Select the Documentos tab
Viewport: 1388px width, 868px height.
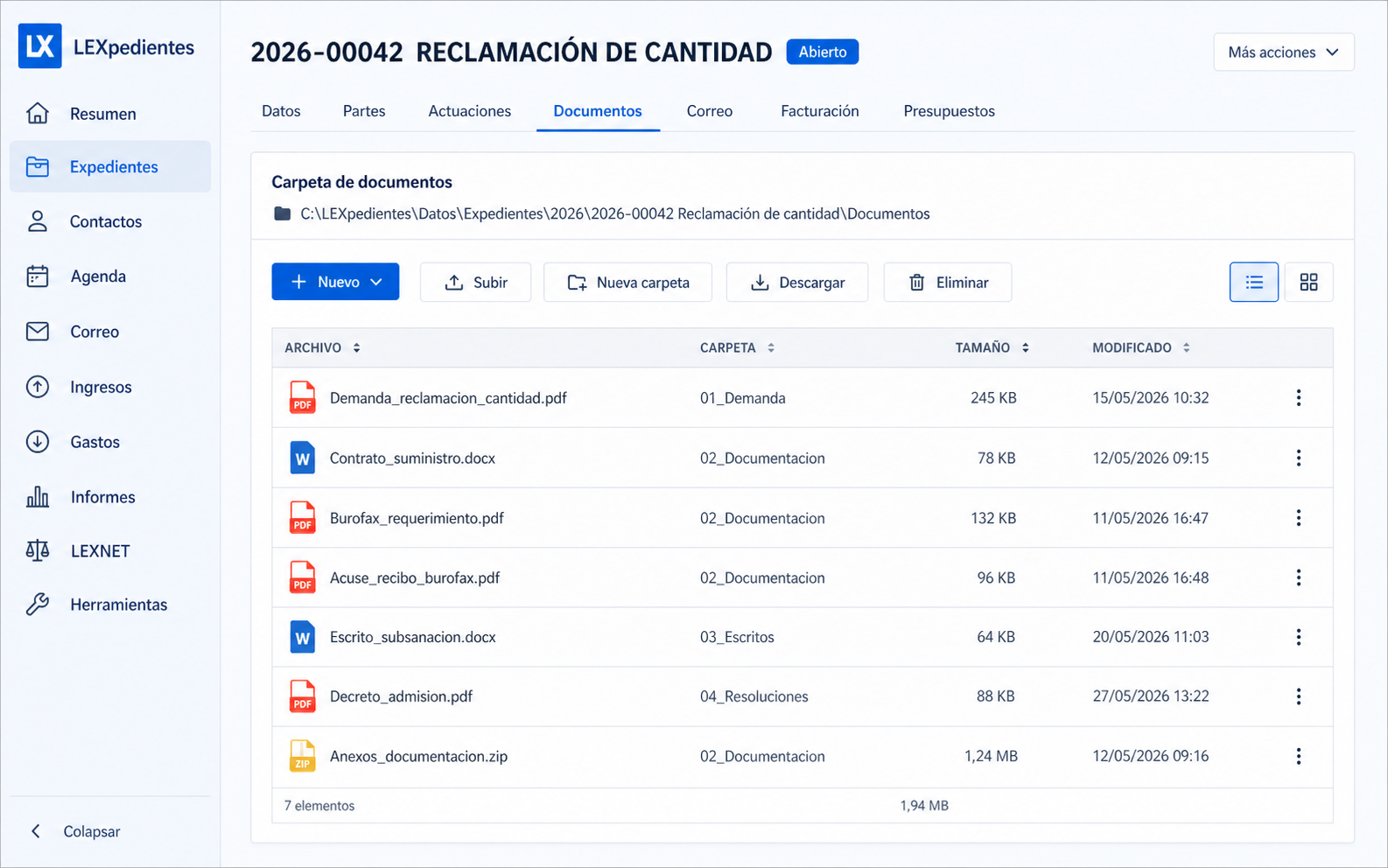click(598, 111)
